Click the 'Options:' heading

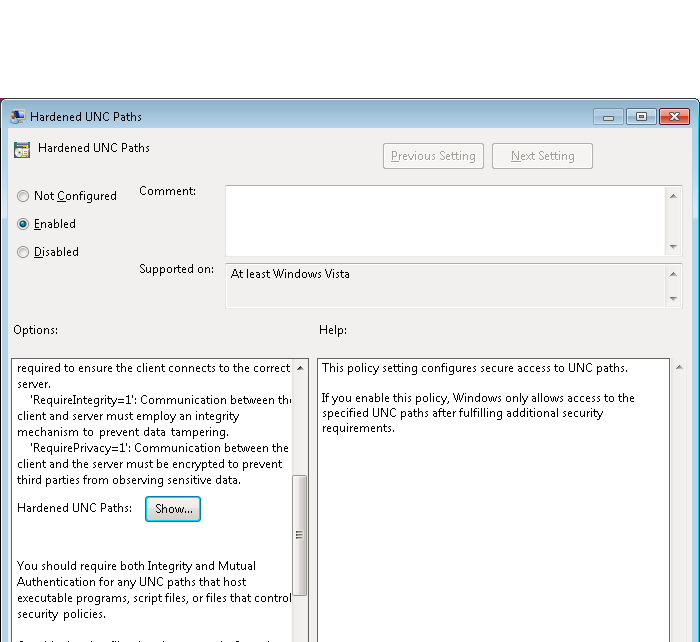[36, 330]
